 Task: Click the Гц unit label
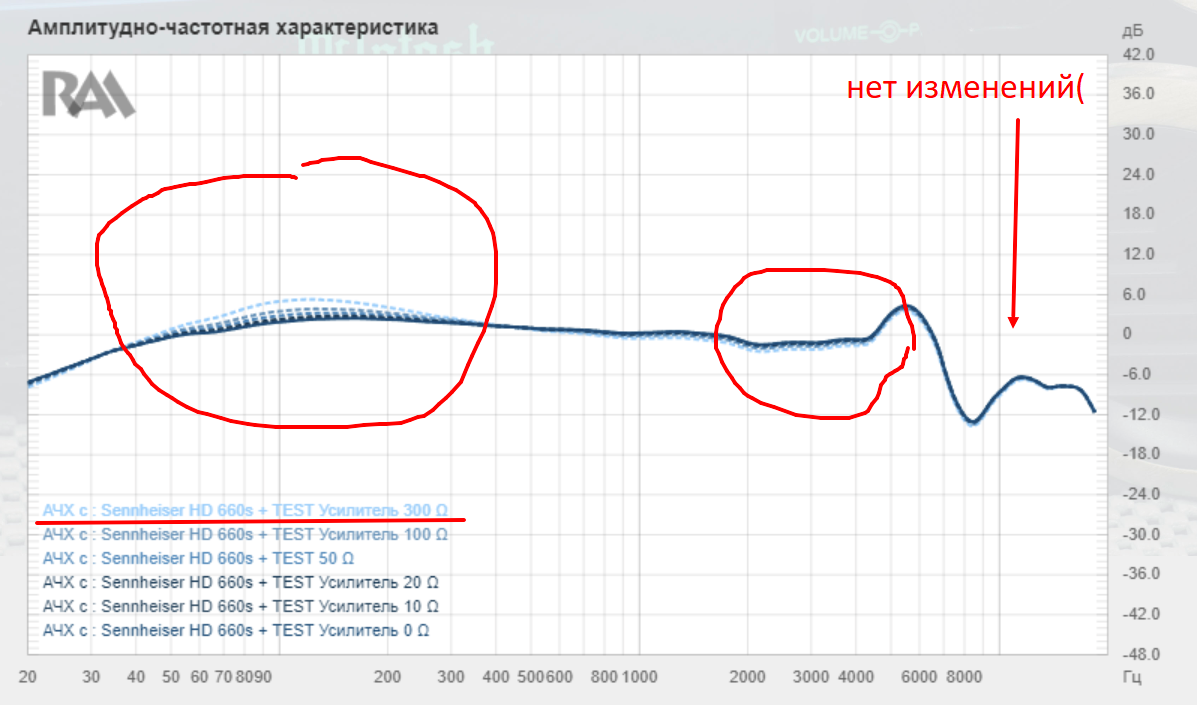(1132, 677)
